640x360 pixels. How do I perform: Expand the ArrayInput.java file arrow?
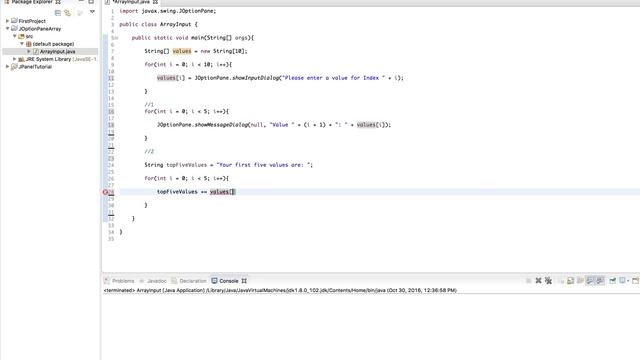pyautogui.click(x=29, y=51)
